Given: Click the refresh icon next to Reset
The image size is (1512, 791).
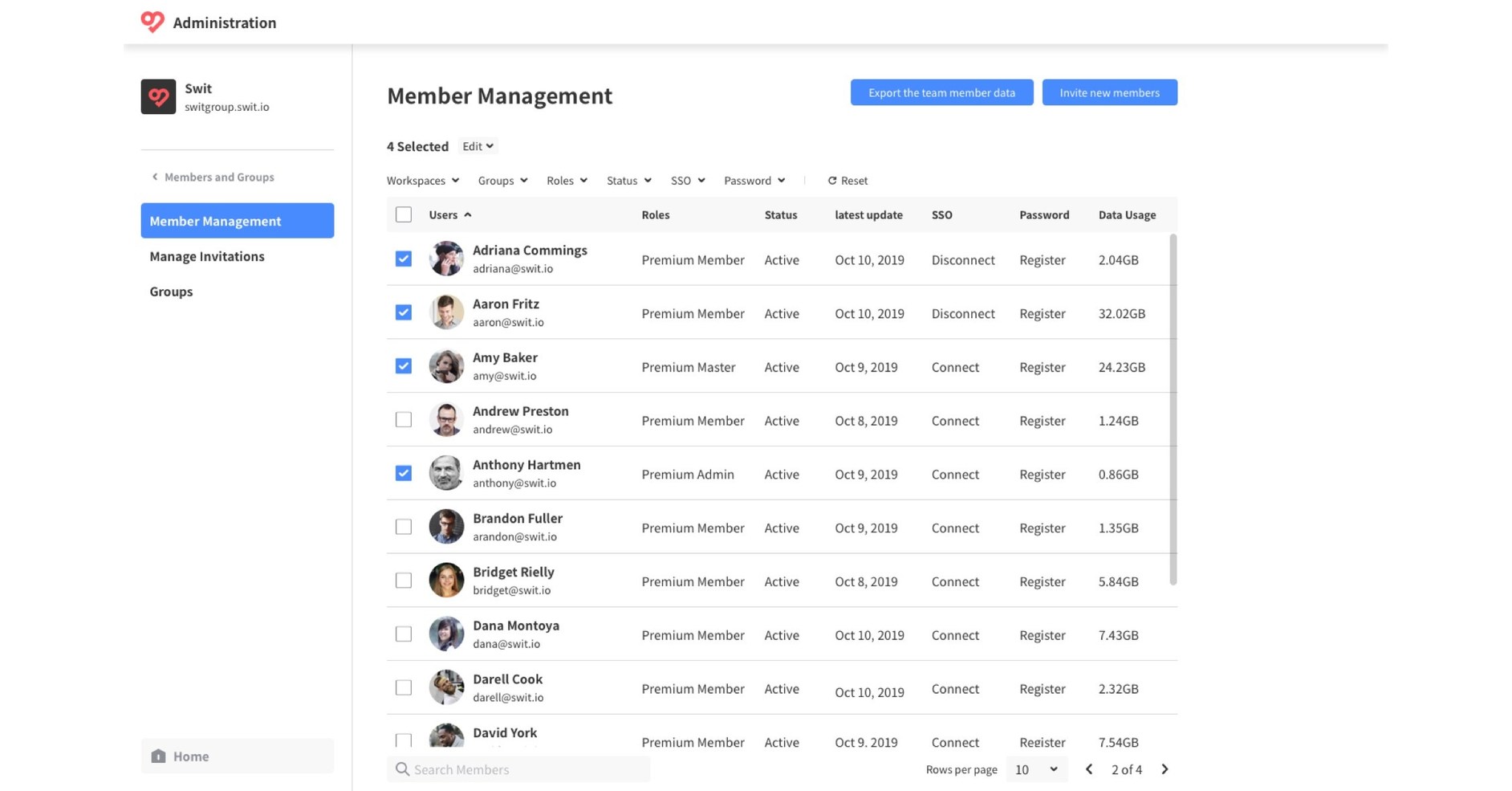Looking at the screenshot, I should [833, 180].
